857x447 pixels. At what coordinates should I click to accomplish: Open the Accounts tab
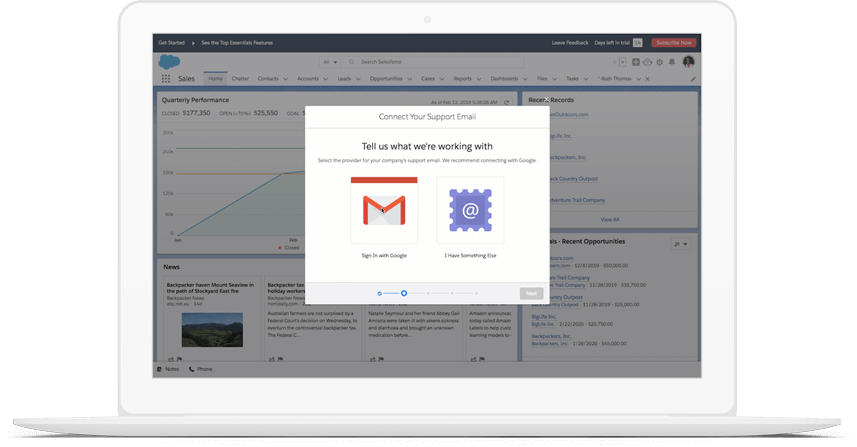coord(308,79)
